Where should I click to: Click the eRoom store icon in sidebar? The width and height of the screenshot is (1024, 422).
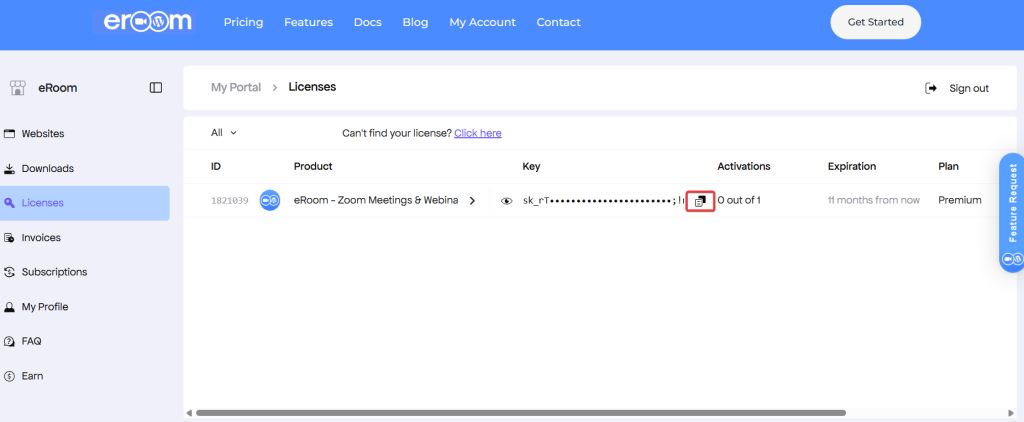pyautogui.click(x=17, y=88)
